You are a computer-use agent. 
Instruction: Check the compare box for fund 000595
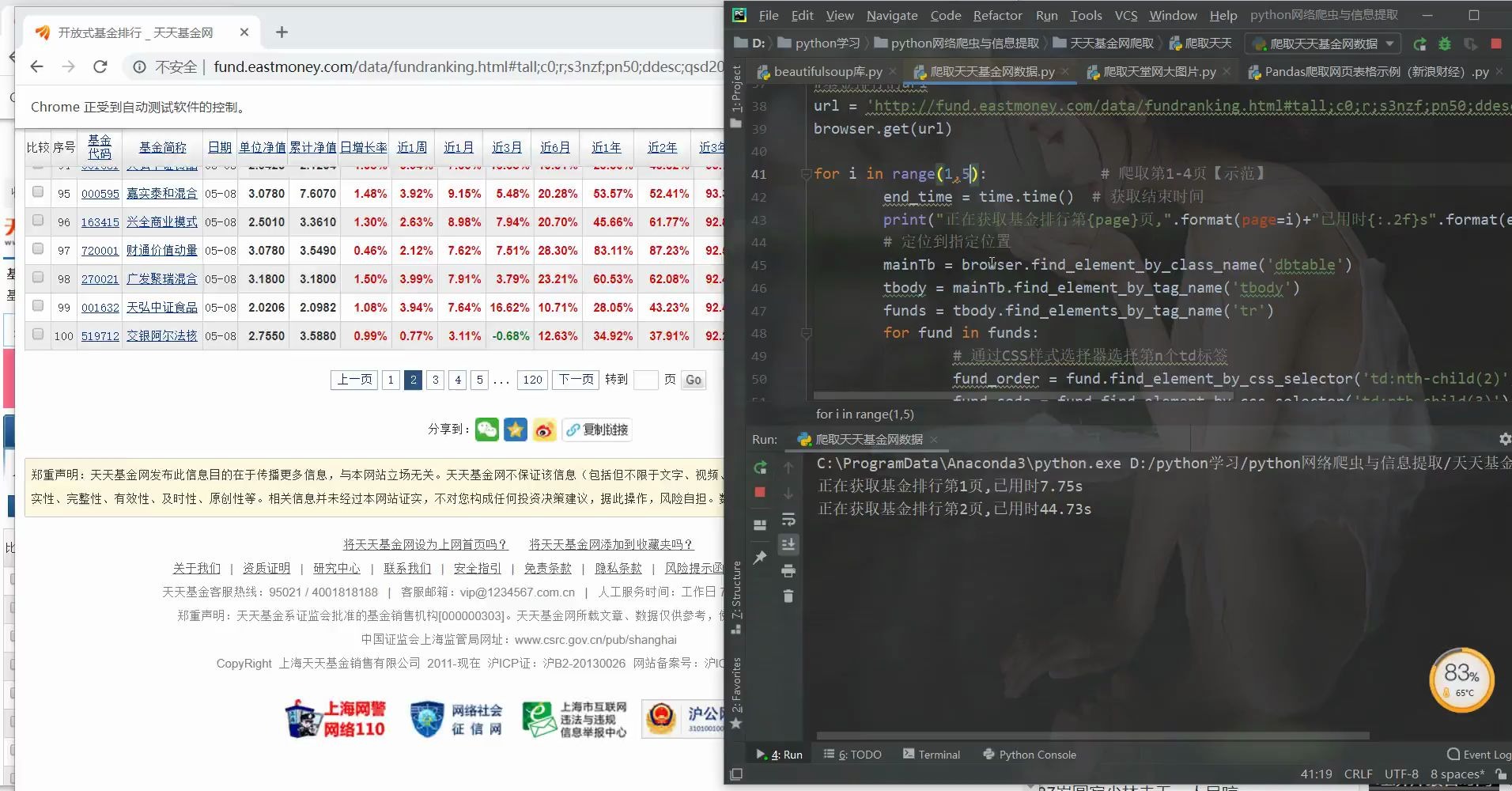pos(37,191)
